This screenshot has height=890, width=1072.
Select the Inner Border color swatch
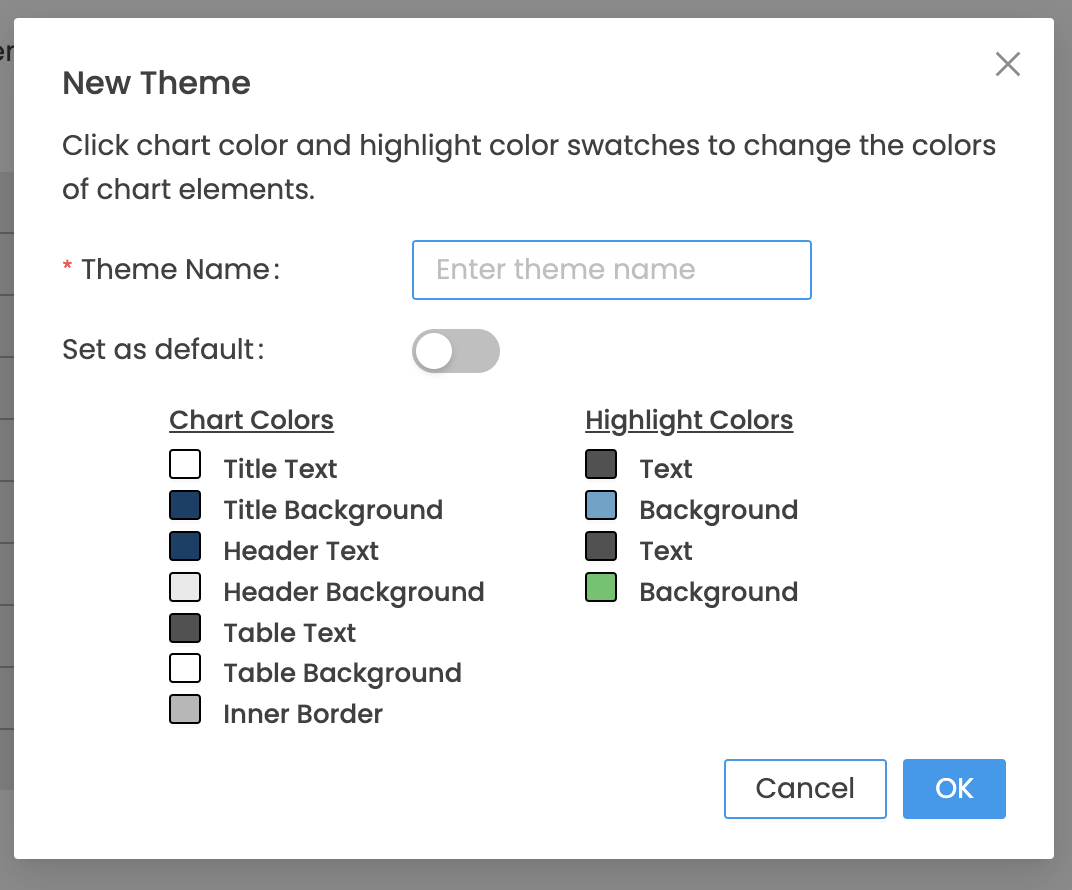(x=185, y=710)
